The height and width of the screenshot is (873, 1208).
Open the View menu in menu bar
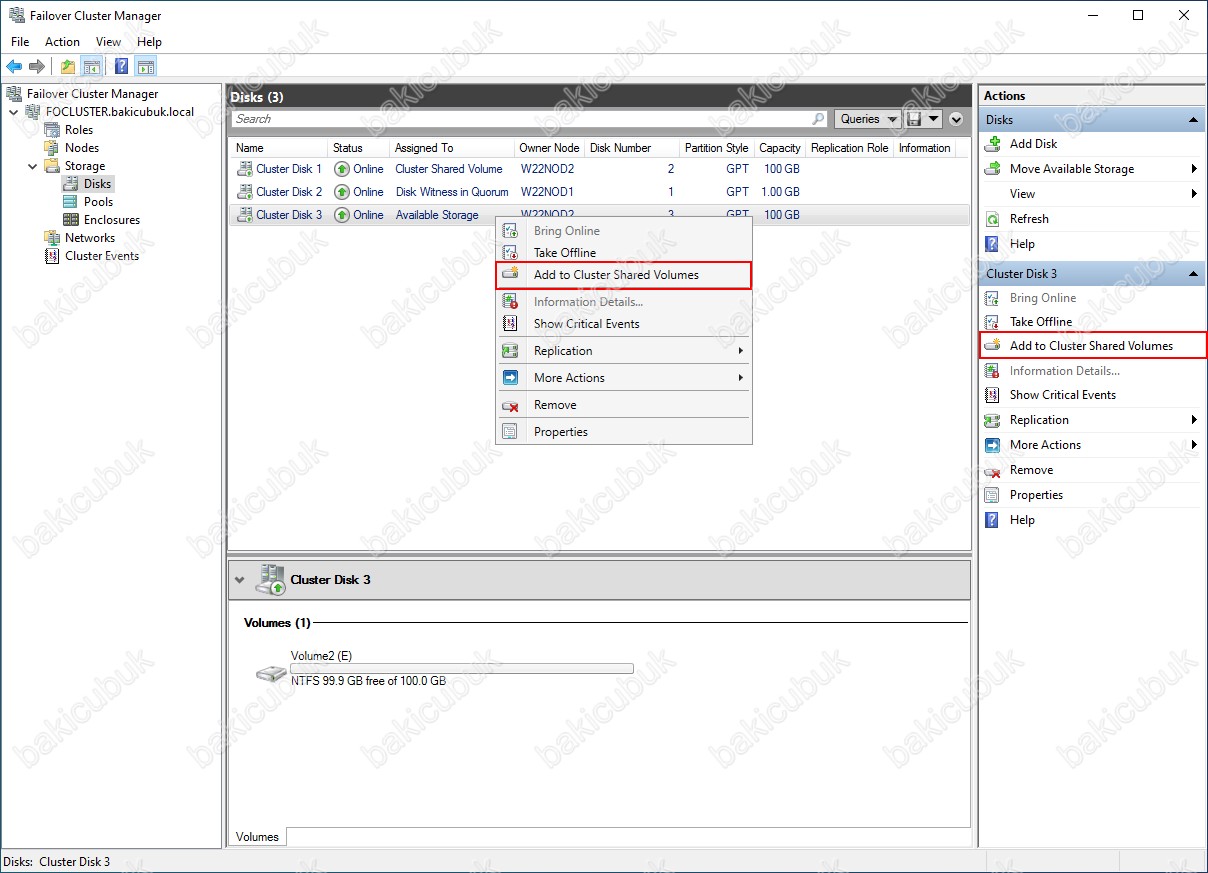tap(108, 42)
